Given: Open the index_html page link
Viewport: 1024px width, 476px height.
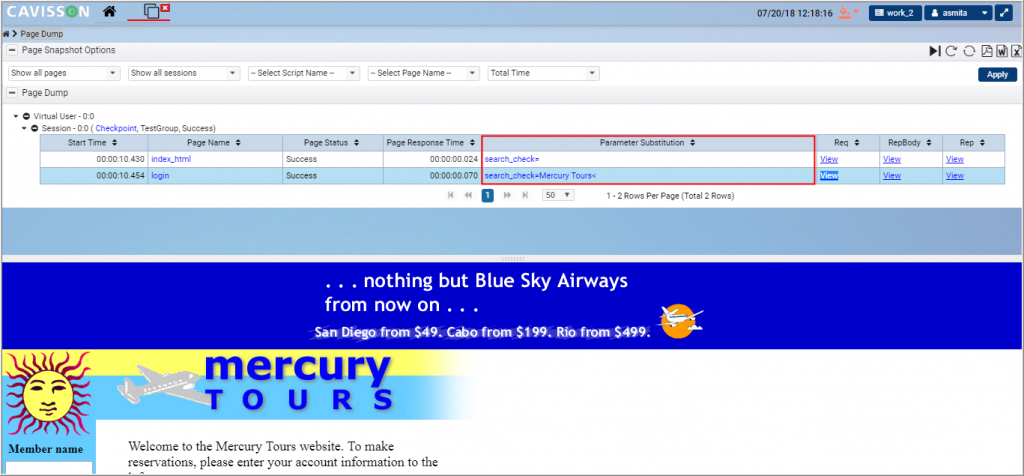Looking at the screenshot, I should tap(171, 159).
